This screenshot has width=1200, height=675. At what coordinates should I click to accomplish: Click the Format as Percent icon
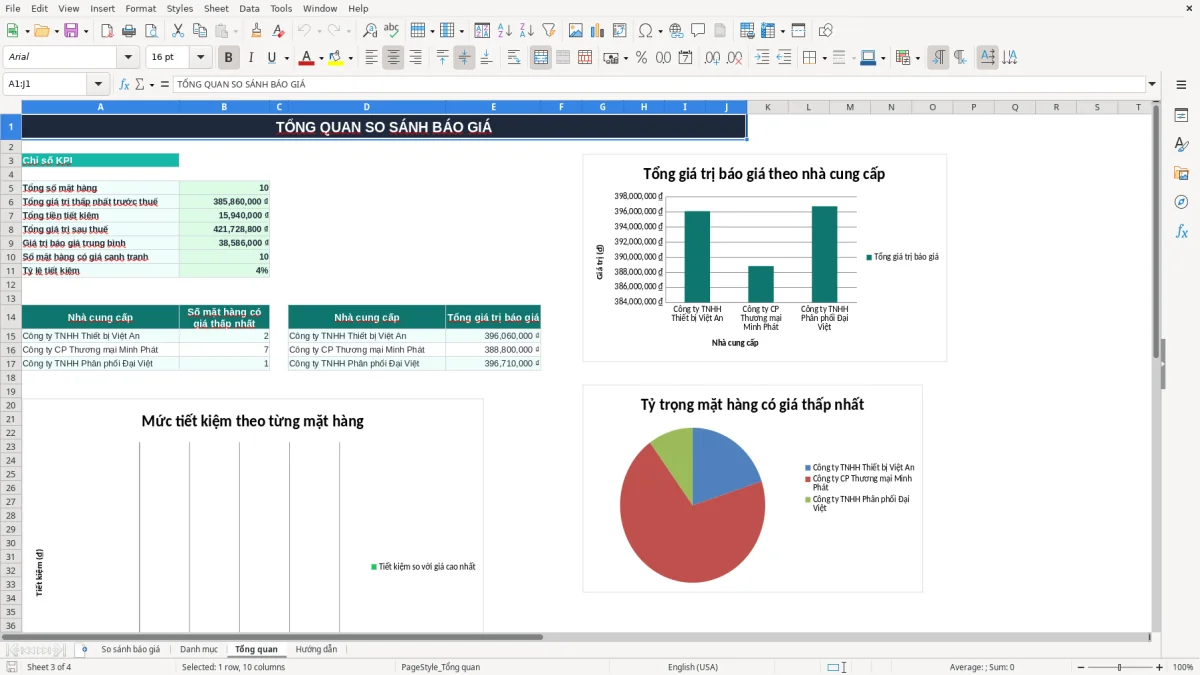[641, 58]
